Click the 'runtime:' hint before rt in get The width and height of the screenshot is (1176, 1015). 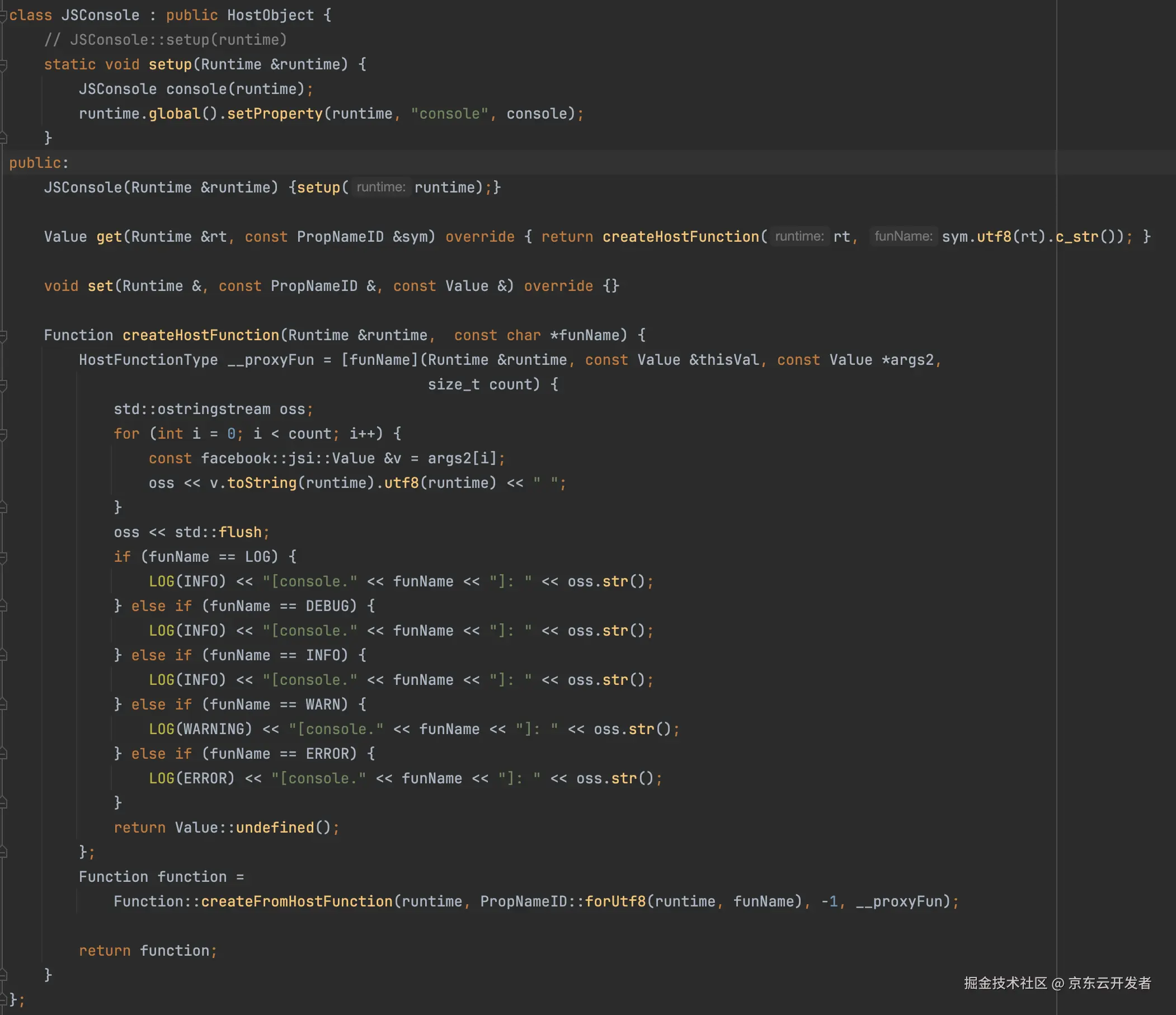click(799, 236)
